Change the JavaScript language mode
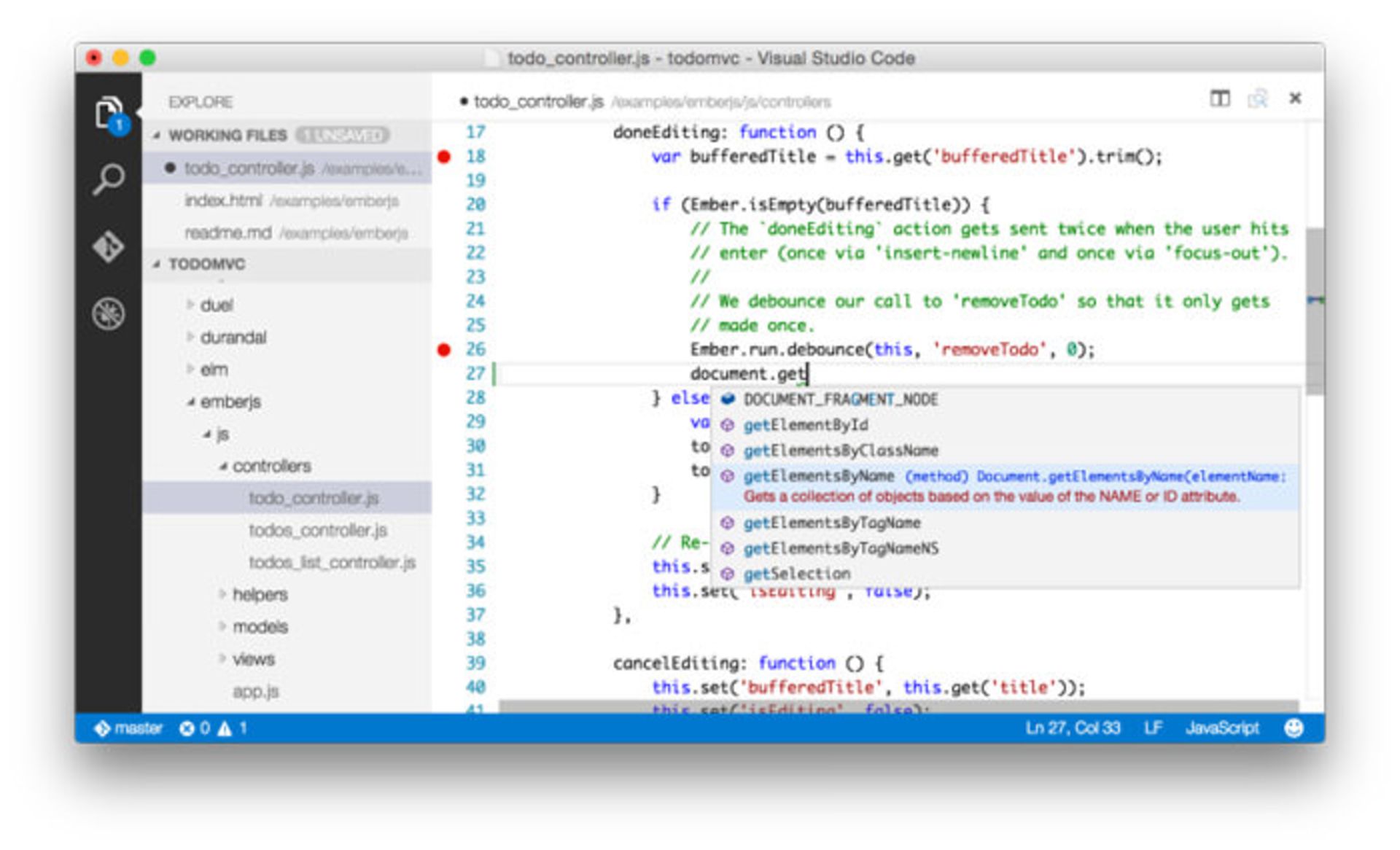1400x850 pixels. 1222,728
